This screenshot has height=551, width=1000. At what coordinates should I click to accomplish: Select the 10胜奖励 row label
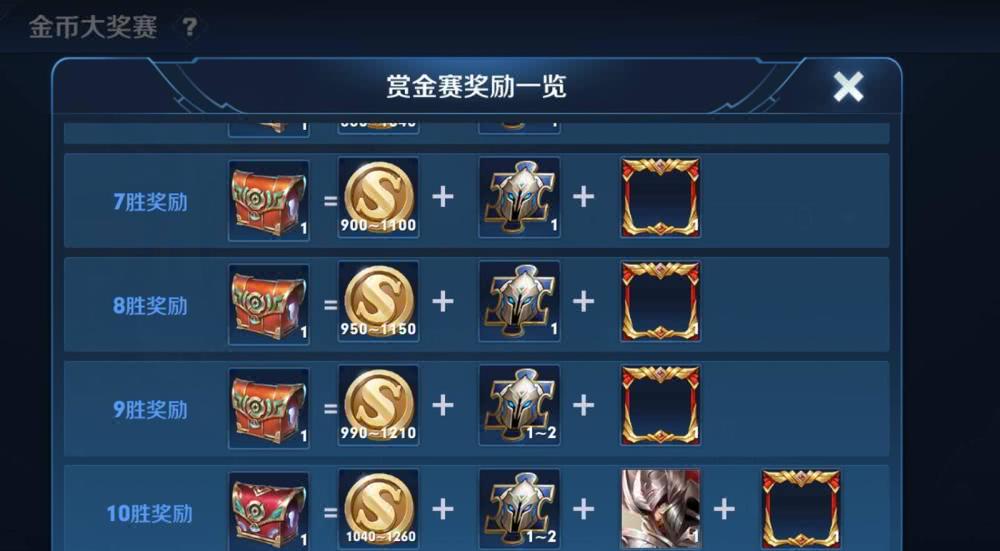[149, 513]
